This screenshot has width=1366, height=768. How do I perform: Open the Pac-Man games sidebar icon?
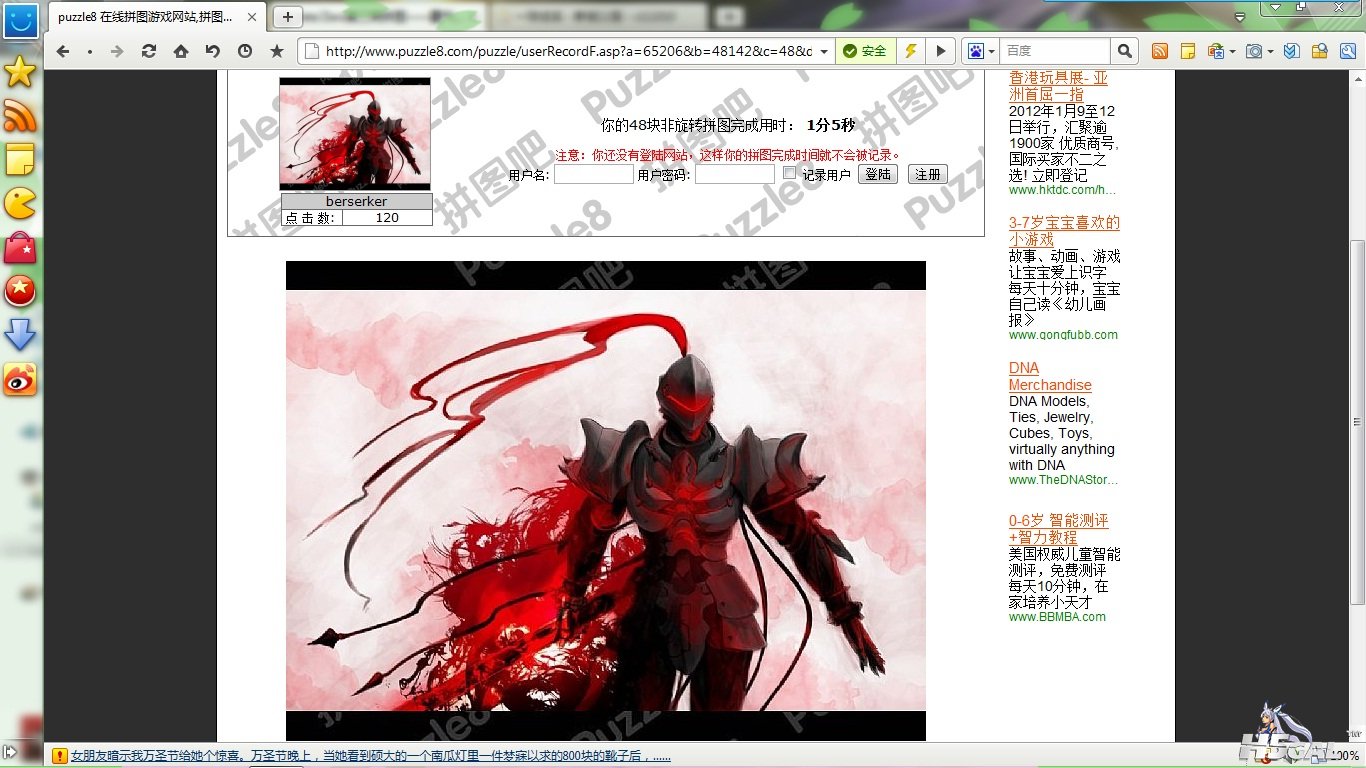pyautogui.click(x=20, y=204)
